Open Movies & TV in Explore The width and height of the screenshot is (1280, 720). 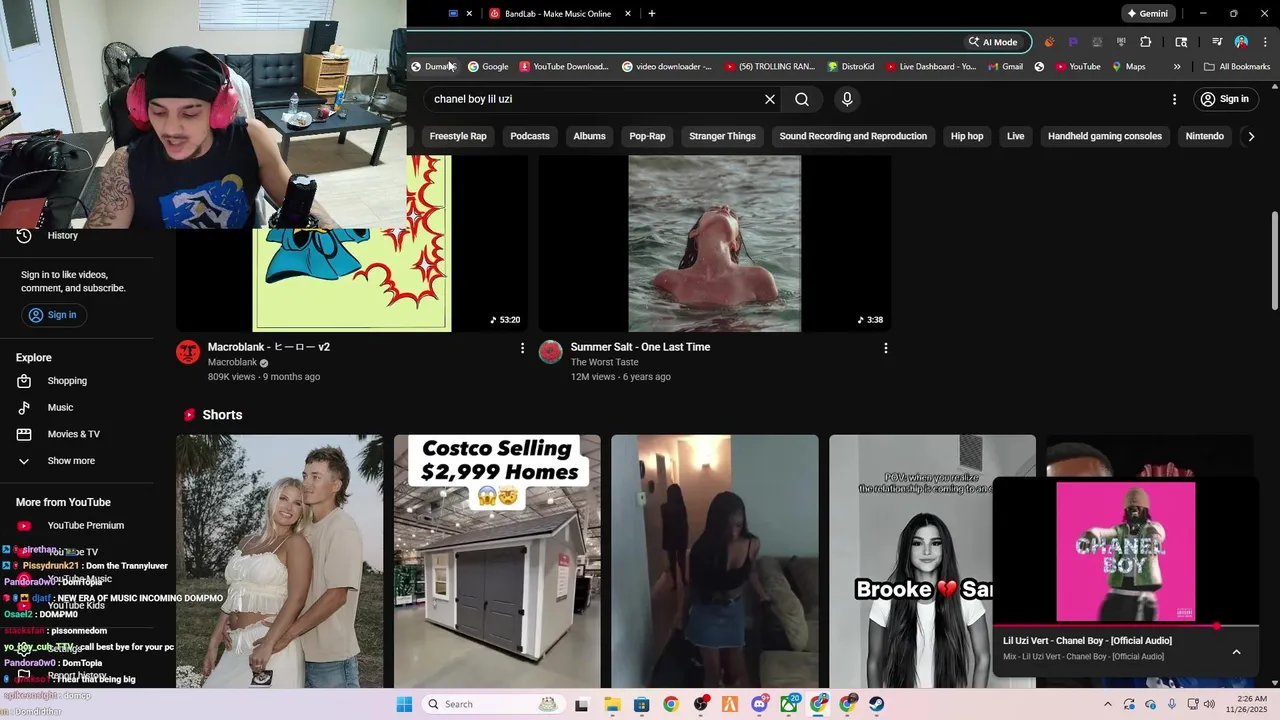(x=73, y=434)
